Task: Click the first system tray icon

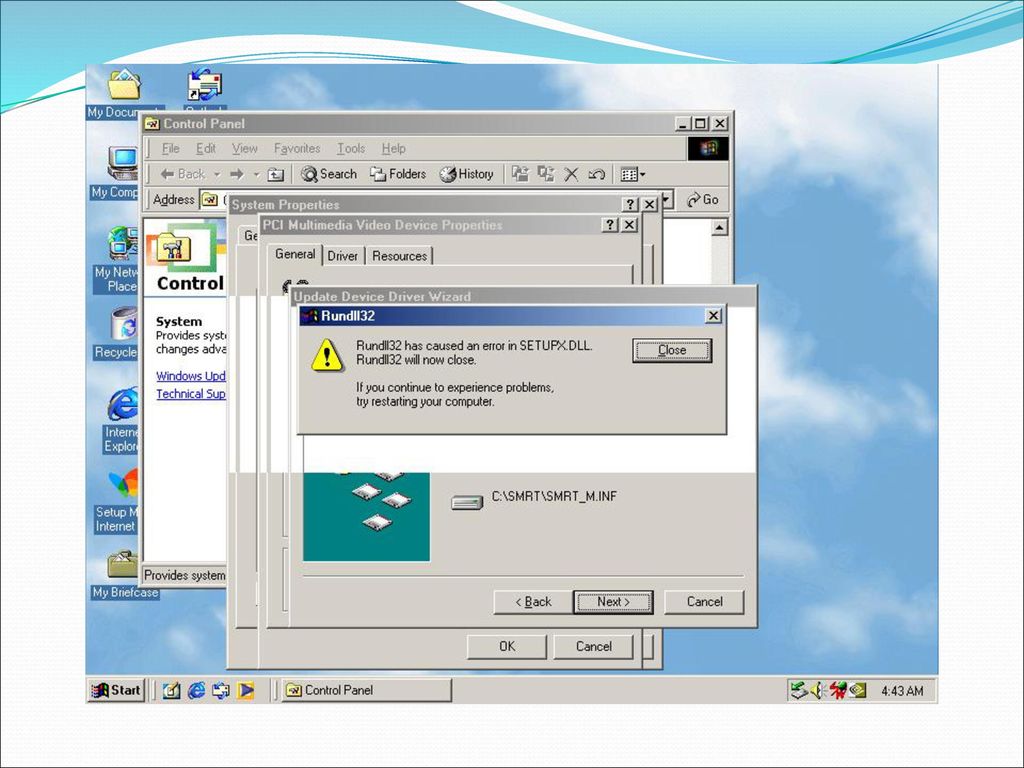Action: (799, 690)
